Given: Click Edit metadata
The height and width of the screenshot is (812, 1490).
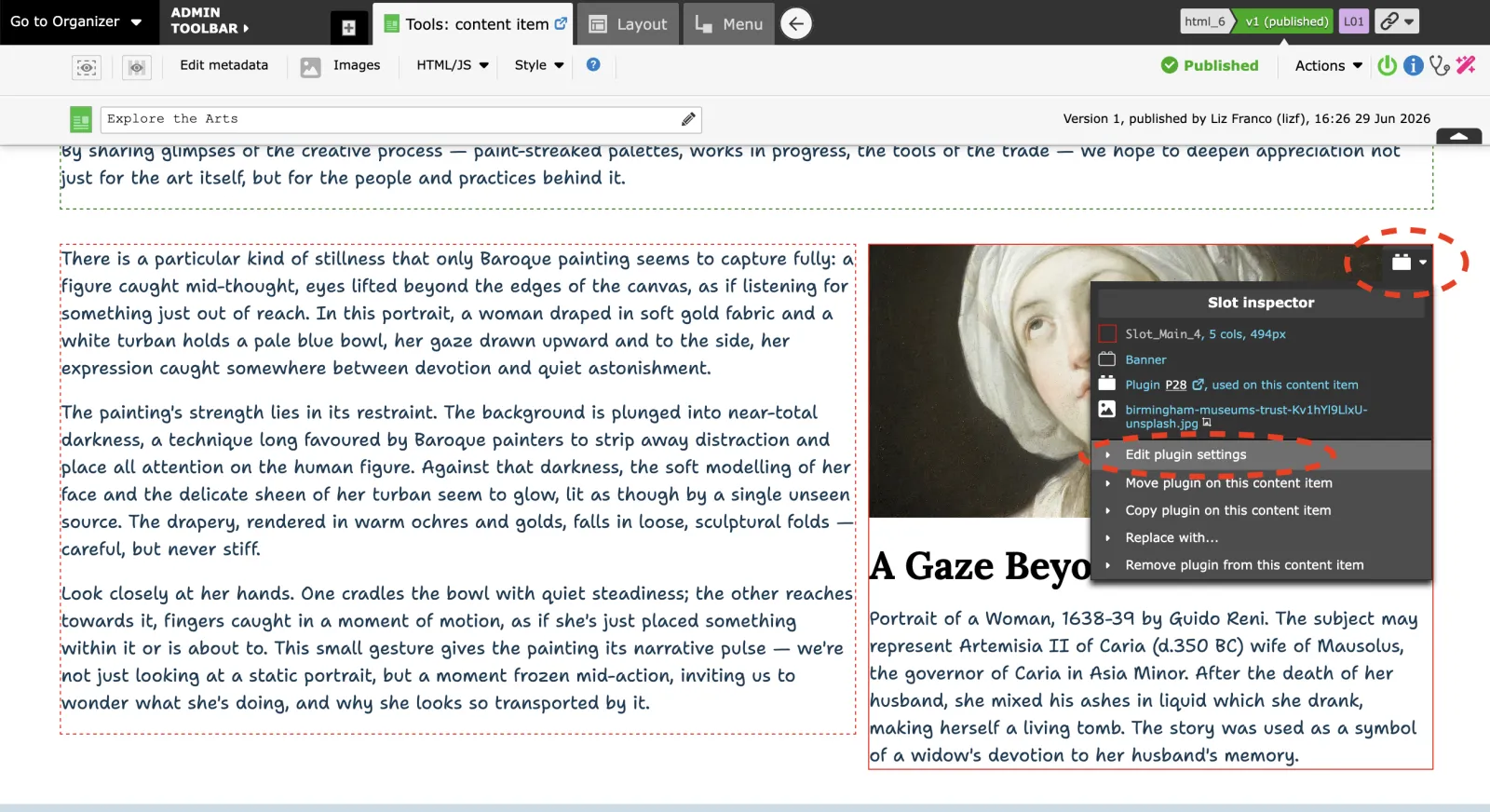Looking at the screenshot, I should point(223,65).
